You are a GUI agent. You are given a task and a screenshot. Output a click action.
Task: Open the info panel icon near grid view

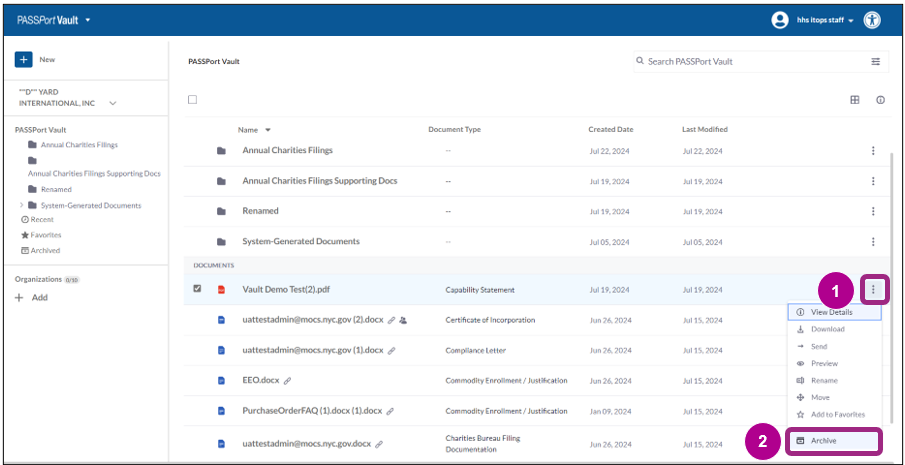[x=880, y=100]
